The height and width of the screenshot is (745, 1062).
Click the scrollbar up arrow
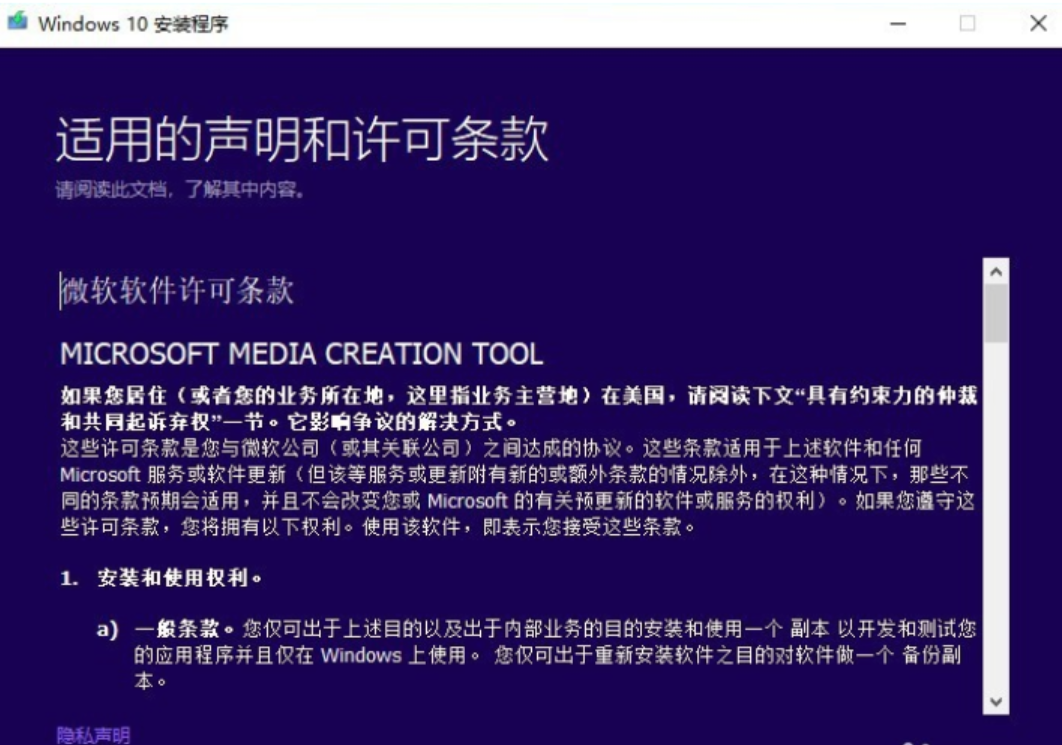[995, 271]
